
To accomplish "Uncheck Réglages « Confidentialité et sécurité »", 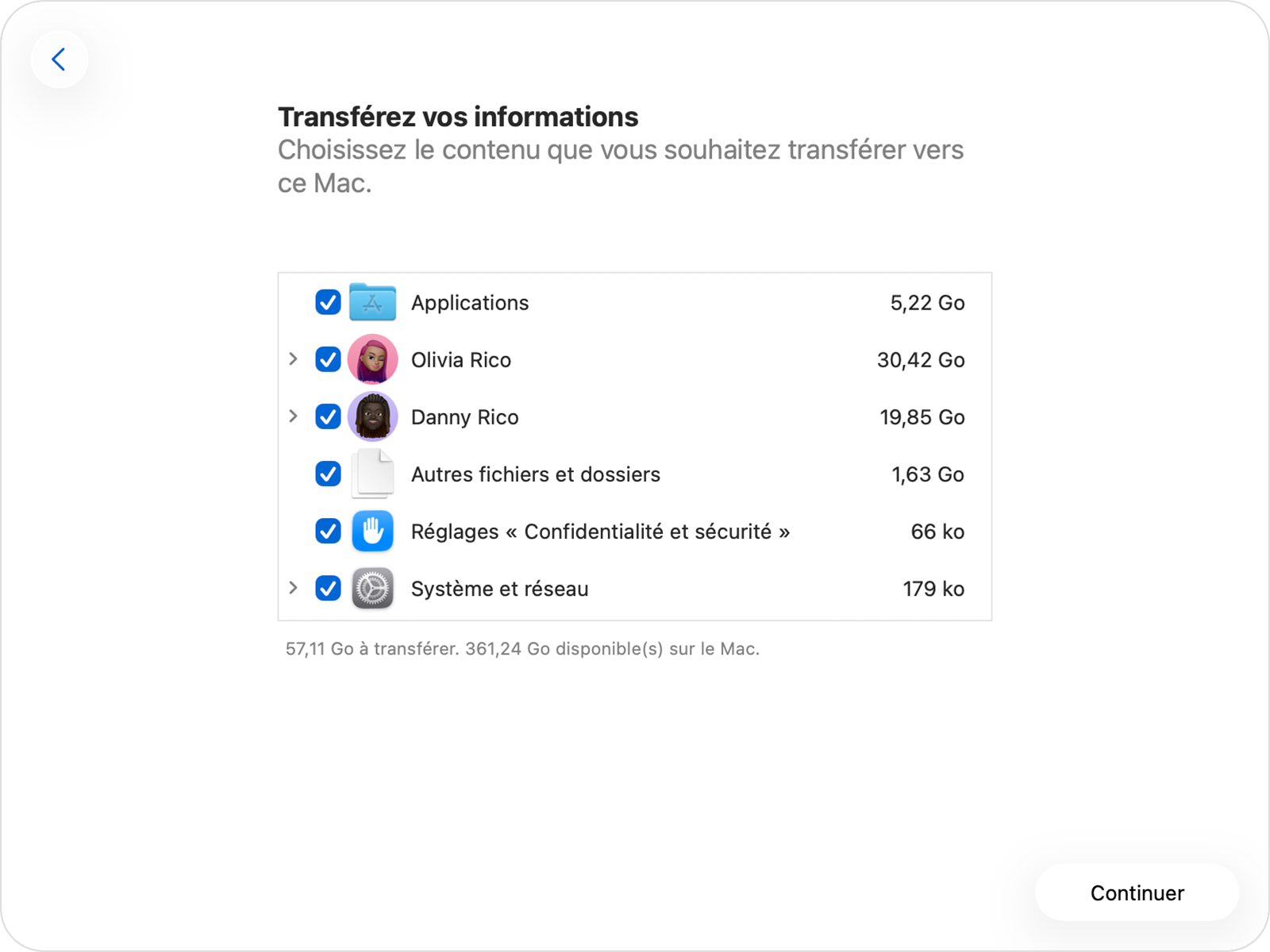I will 328,531.
